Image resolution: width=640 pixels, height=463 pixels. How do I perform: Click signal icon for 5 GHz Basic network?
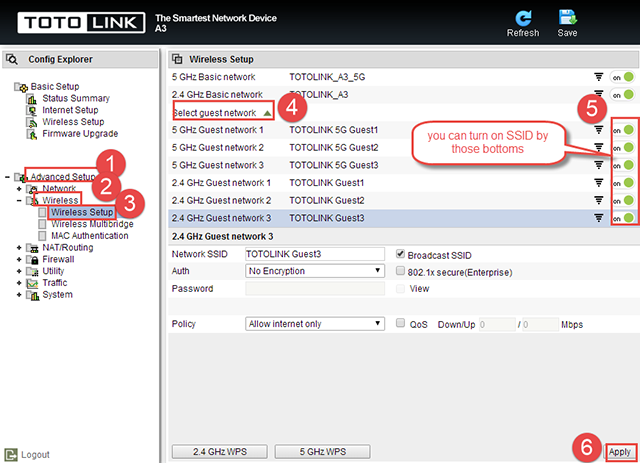click(598, 76)
